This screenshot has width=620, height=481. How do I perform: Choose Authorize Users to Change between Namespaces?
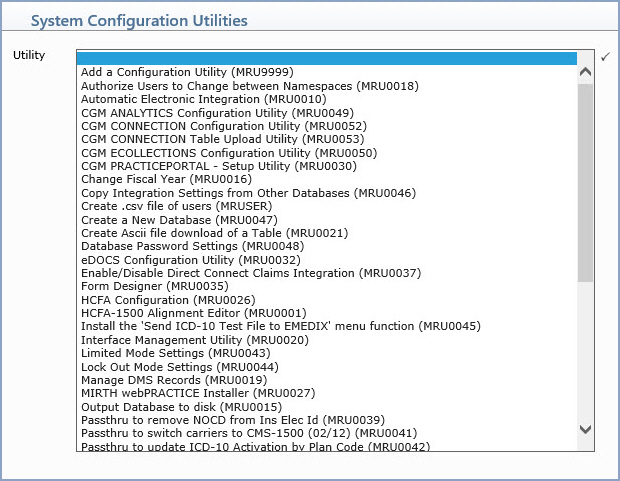(327, 86)
